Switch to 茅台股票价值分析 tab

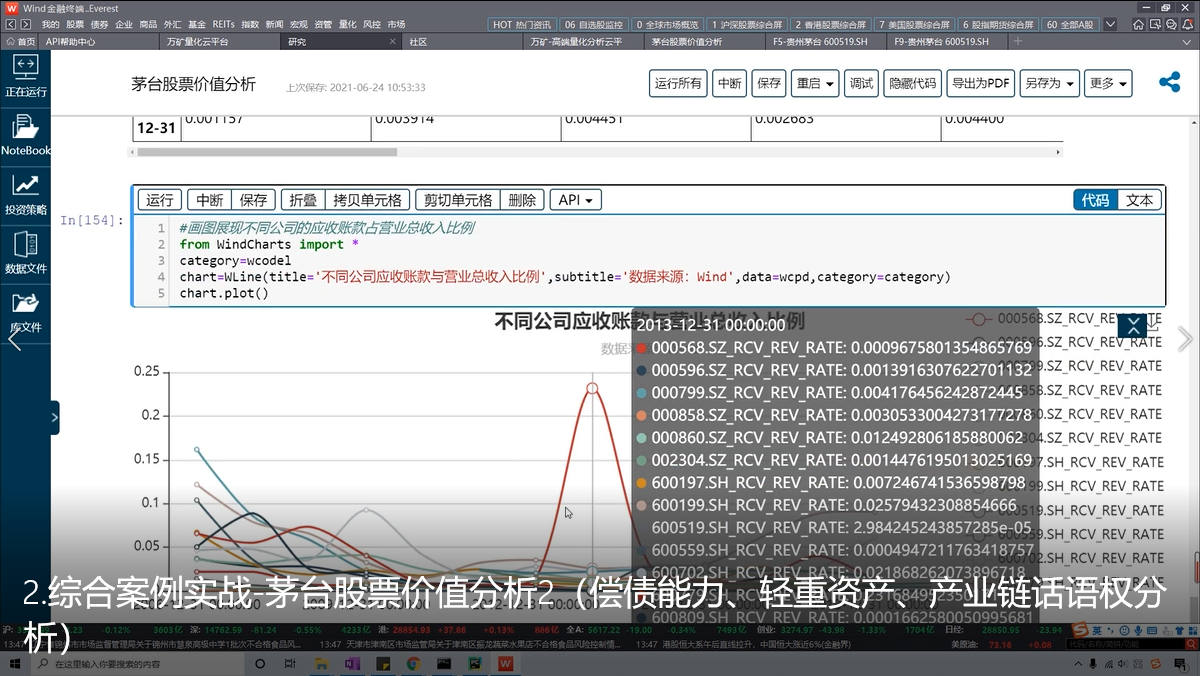[x=707, y=42]
